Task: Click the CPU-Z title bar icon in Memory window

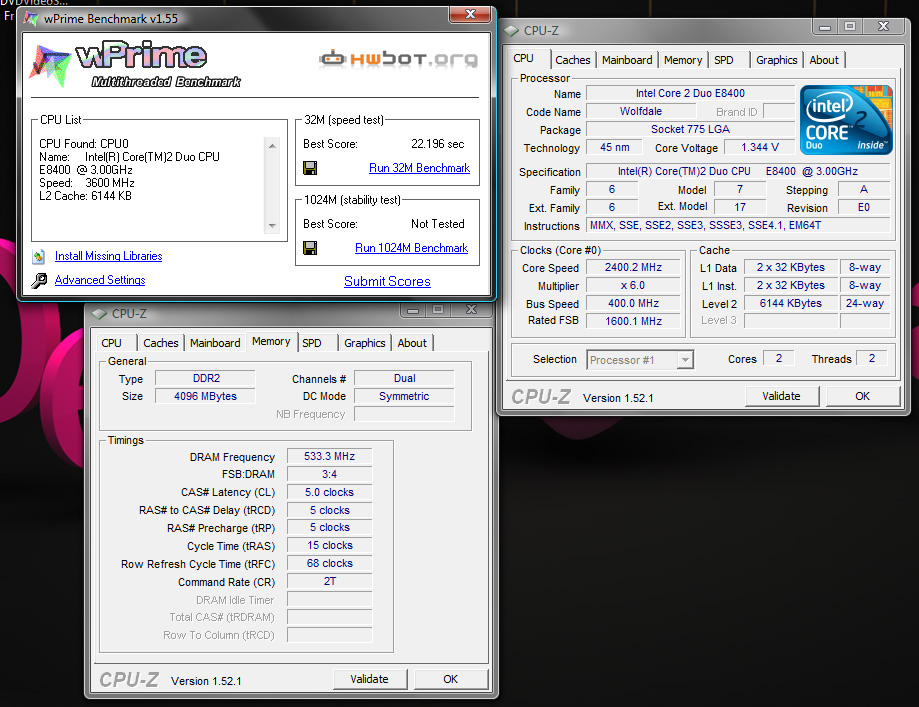Action: (99, 314)
